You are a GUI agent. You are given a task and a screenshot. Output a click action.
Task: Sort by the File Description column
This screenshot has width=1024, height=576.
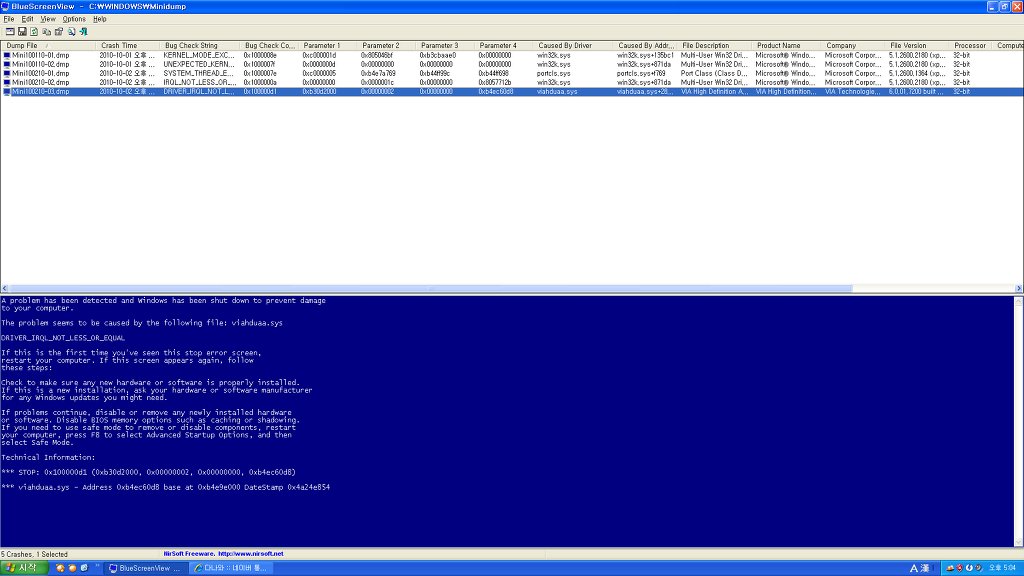(x=714, y=46)
